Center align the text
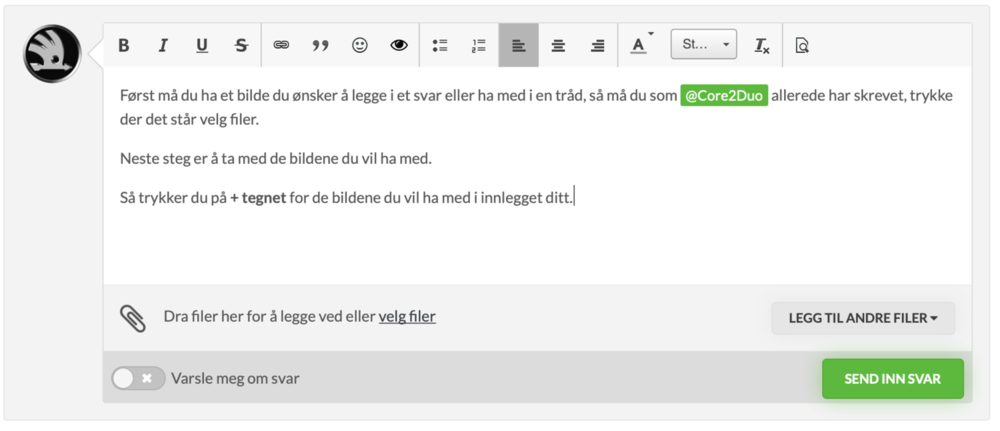The width and height of the screenshot is (1000, 431). pos(558,45)
